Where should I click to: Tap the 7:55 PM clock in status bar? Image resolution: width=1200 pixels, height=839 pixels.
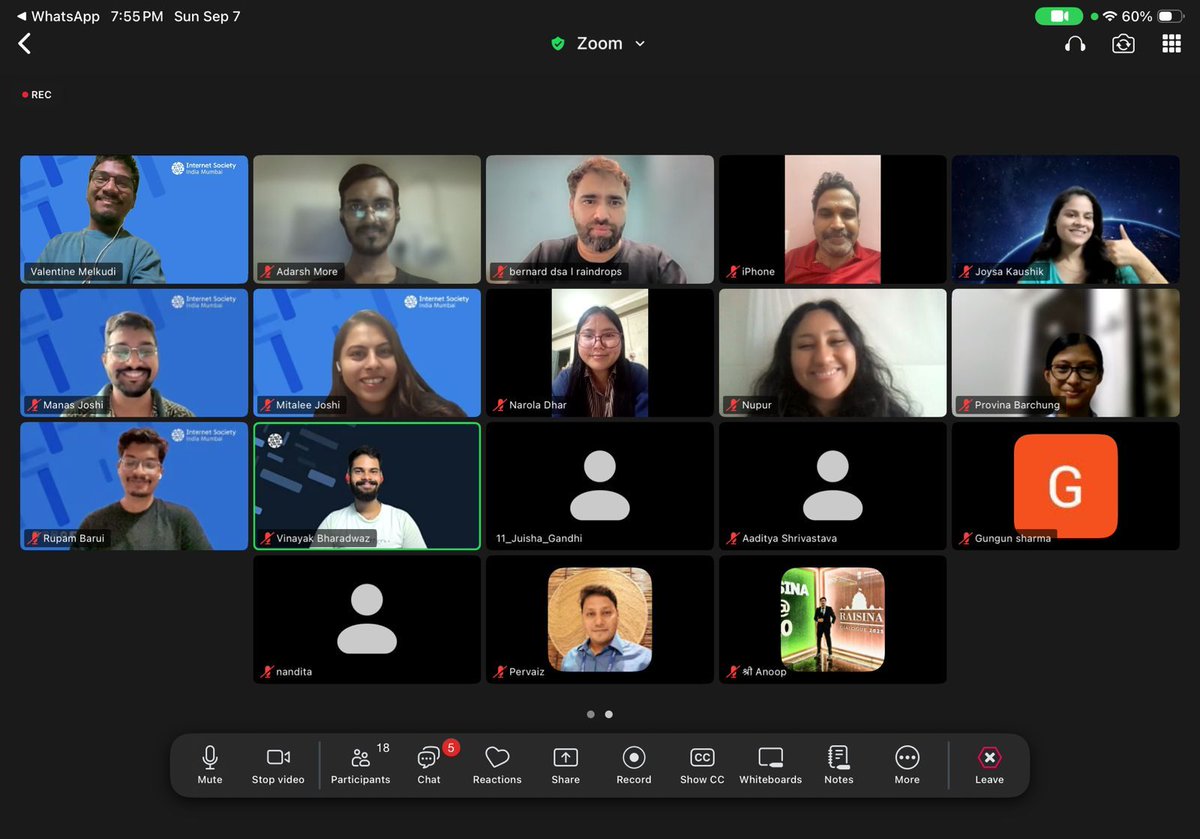point(137,16)
